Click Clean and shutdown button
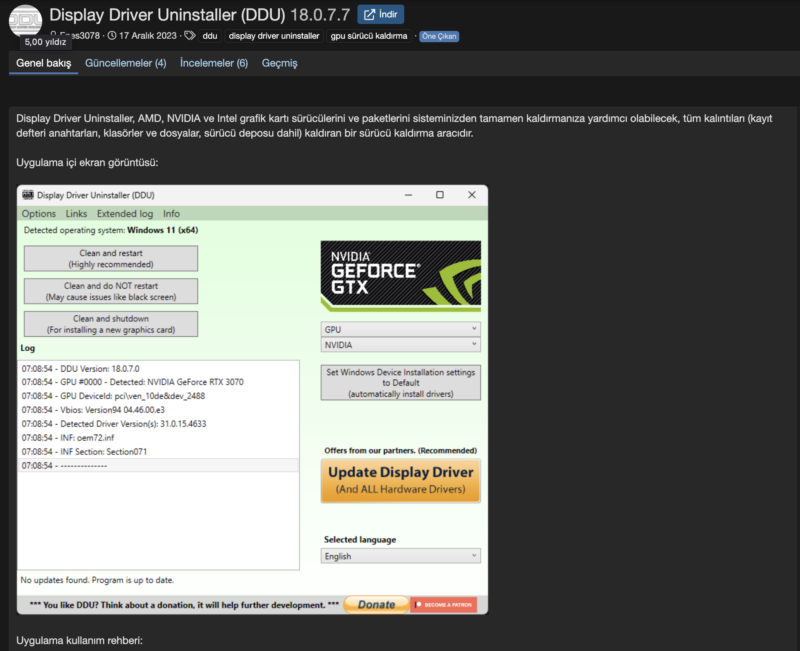This screenshot has height=651, width=800. click(x=111, y=324)
